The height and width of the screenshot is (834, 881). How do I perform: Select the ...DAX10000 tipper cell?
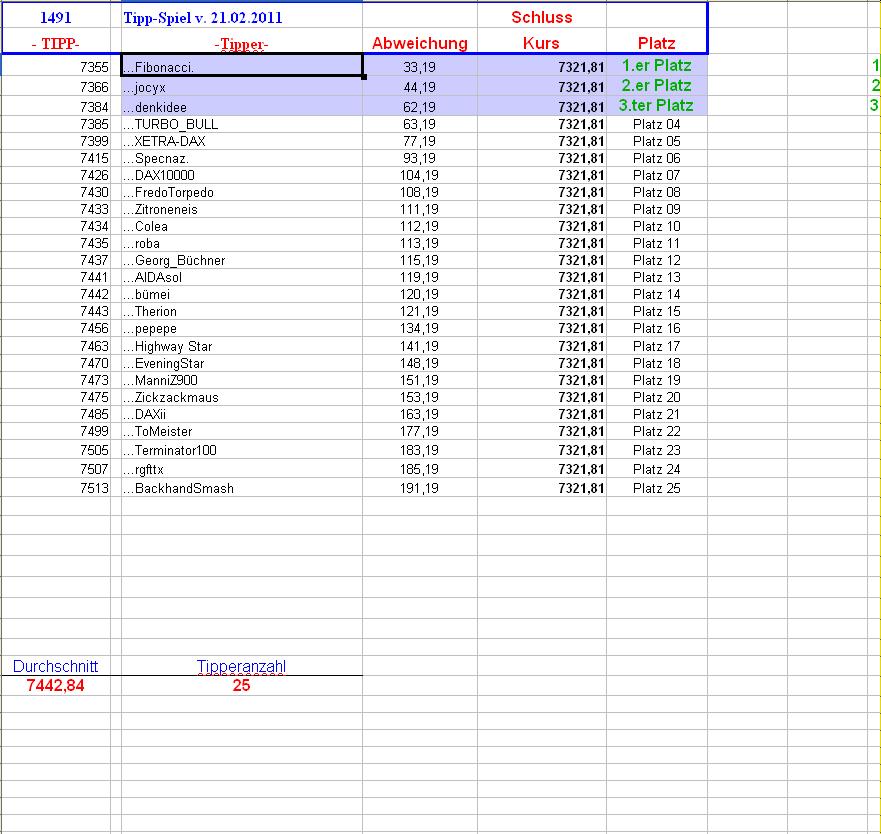pos(242,175)
